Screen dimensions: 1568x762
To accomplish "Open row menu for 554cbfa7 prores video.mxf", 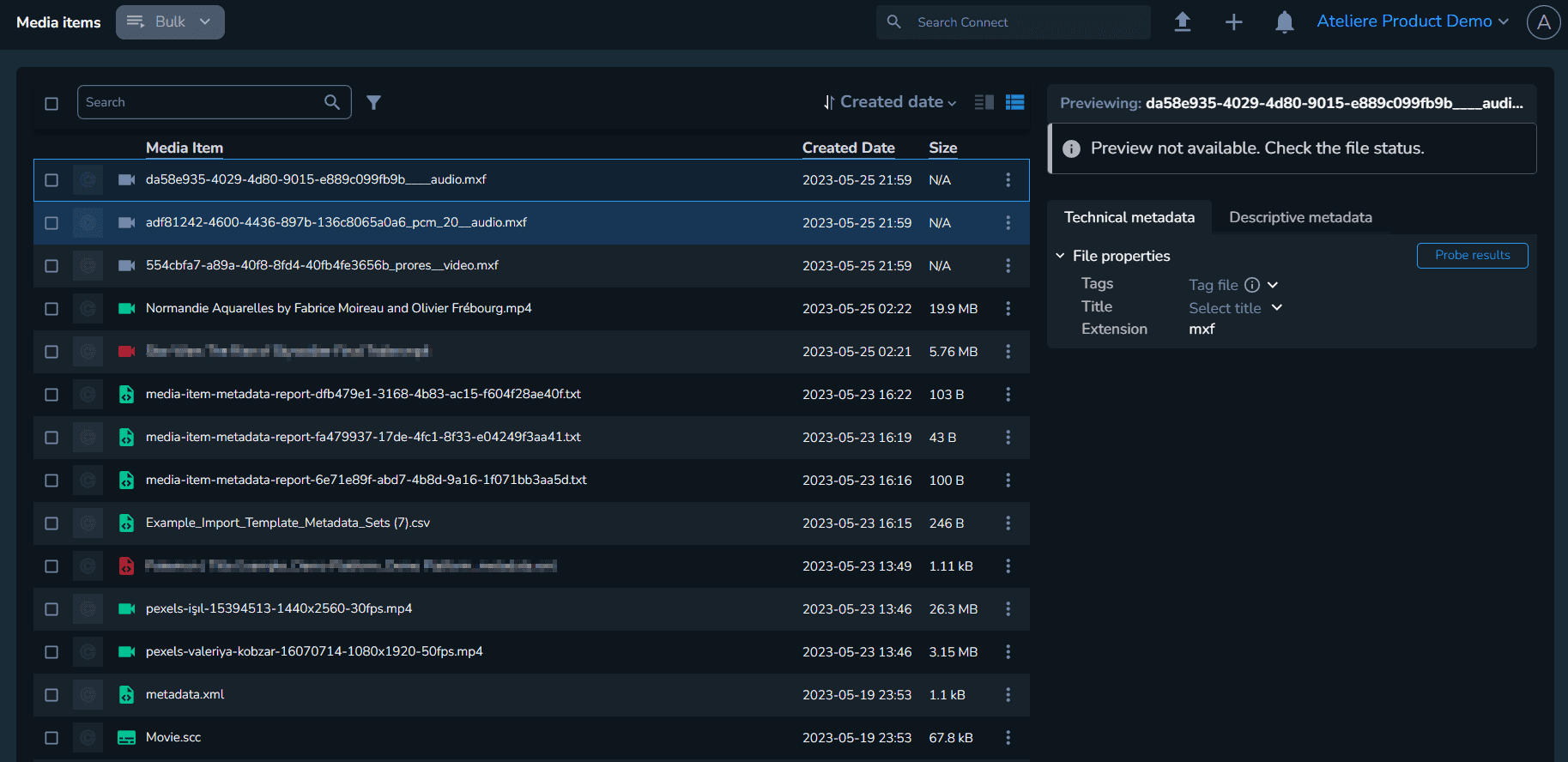I will (1008, 265).
